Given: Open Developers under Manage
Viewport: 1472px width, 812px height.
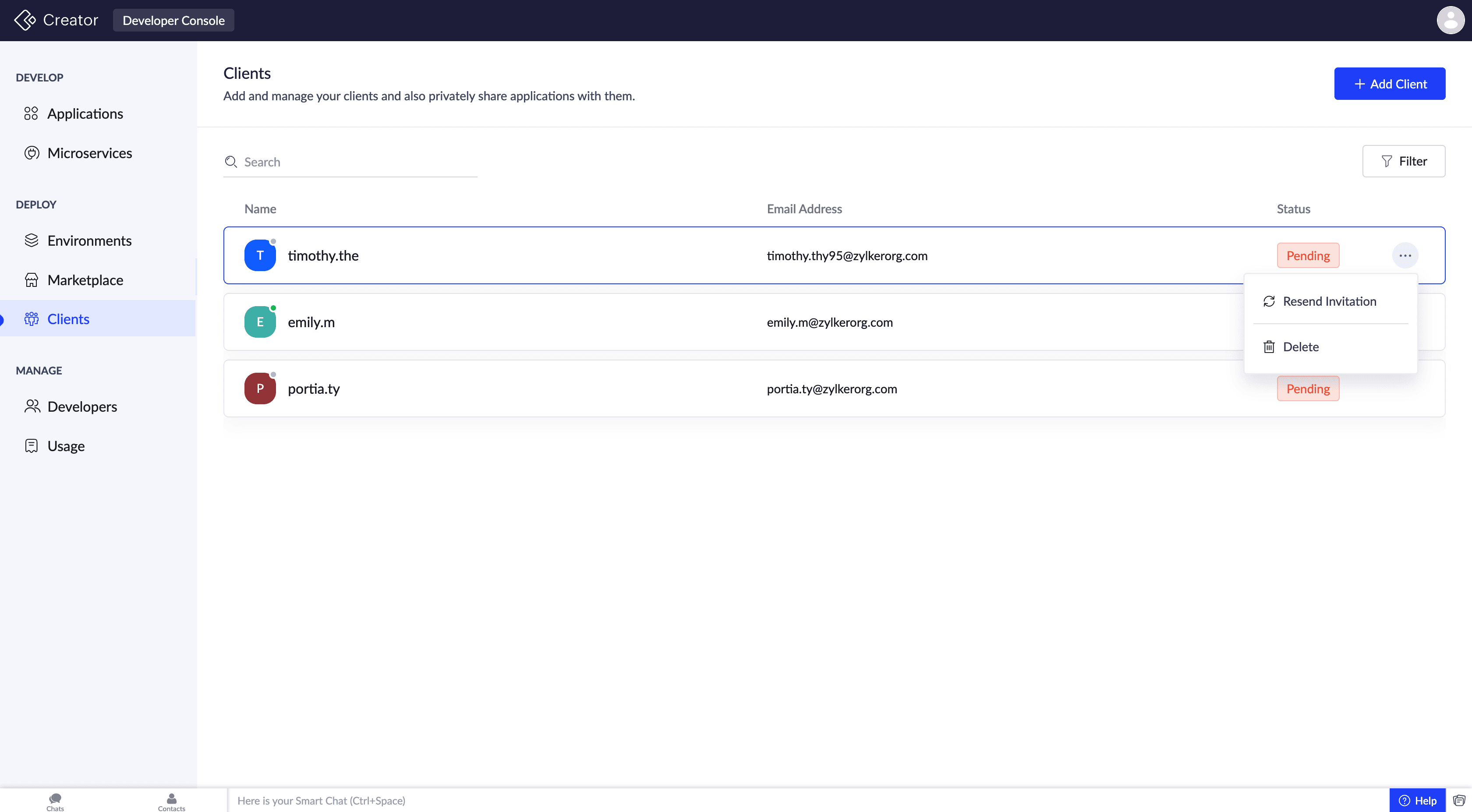Looking at the screenshot, I should point(82,406).
